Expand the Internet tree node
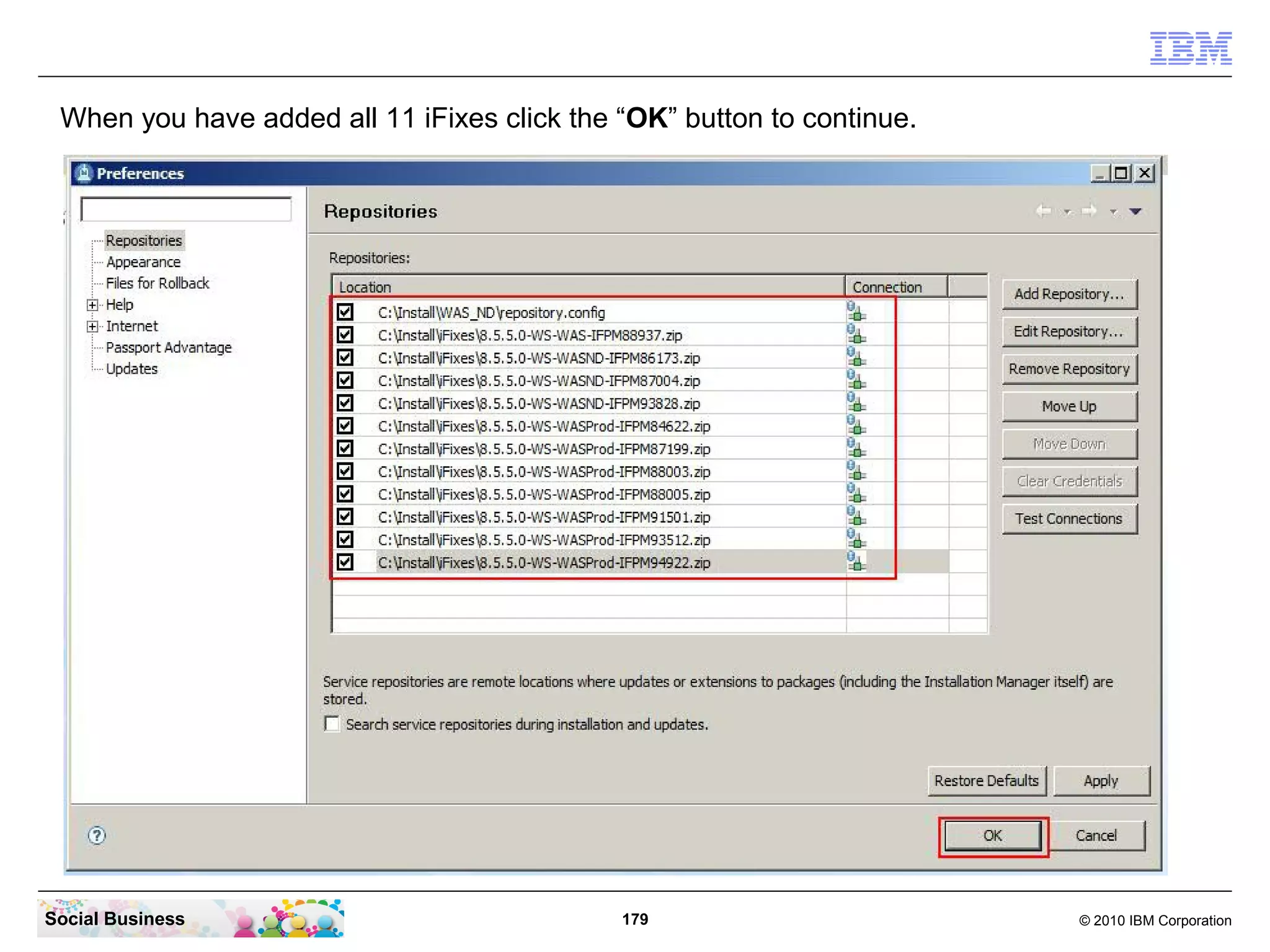This screenshot has width=1270, height=952. (92, 327)
